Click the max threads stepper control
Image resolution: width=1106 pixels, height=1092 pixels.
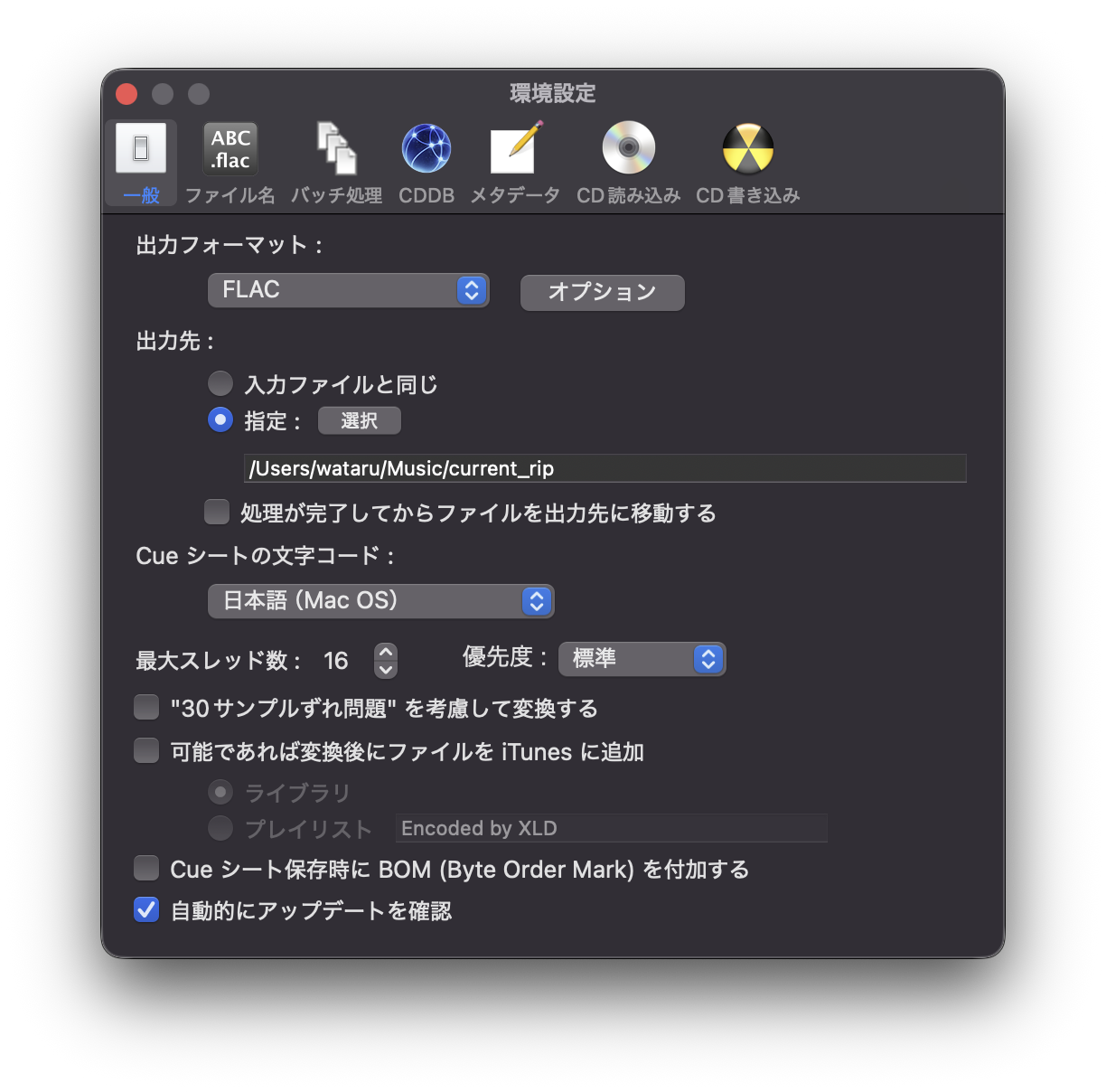click(x=386, y=660)
